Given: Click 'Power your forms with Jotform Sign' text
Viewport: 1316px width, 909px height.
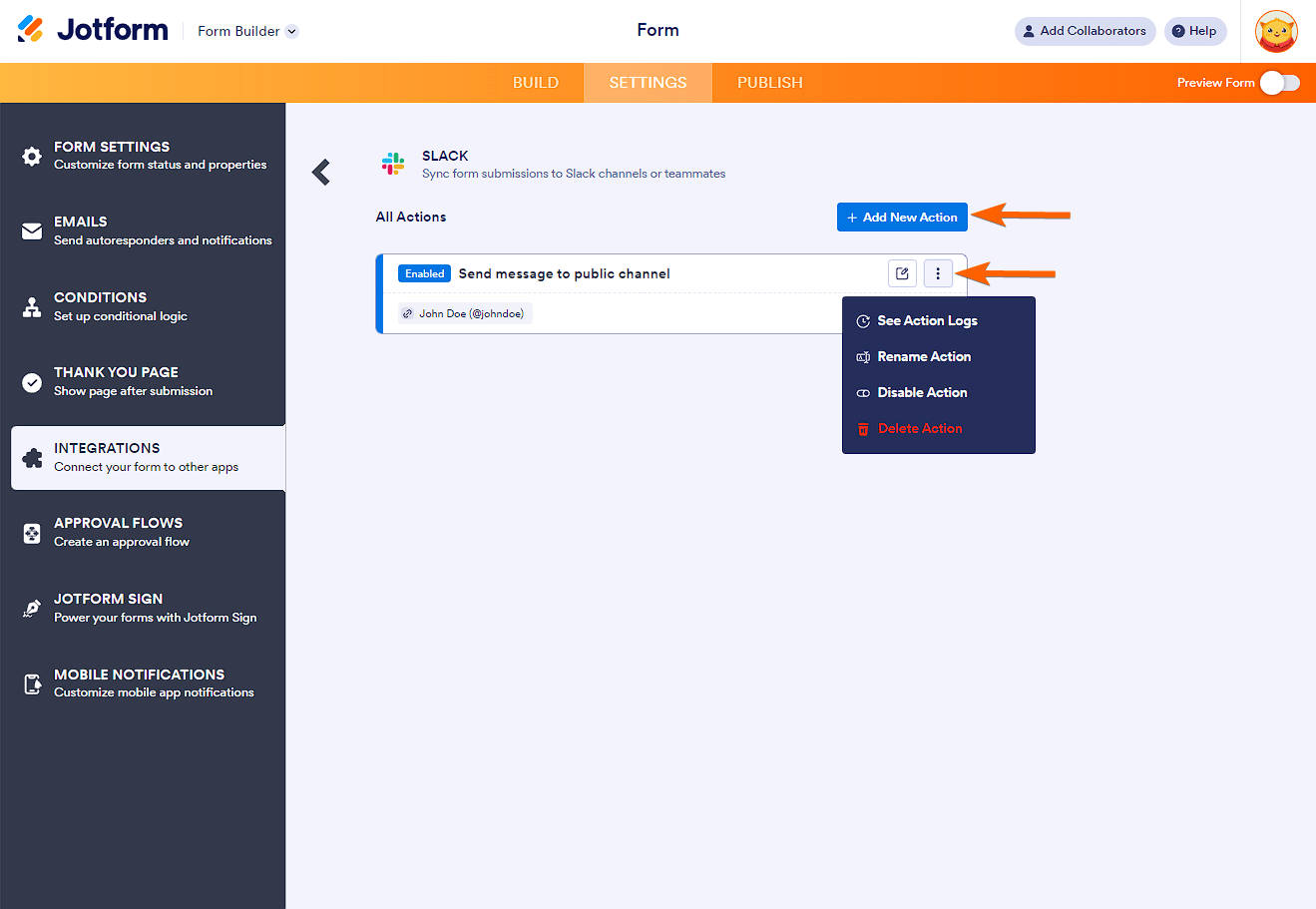Looking at the screenshot, I should (156, 618).
